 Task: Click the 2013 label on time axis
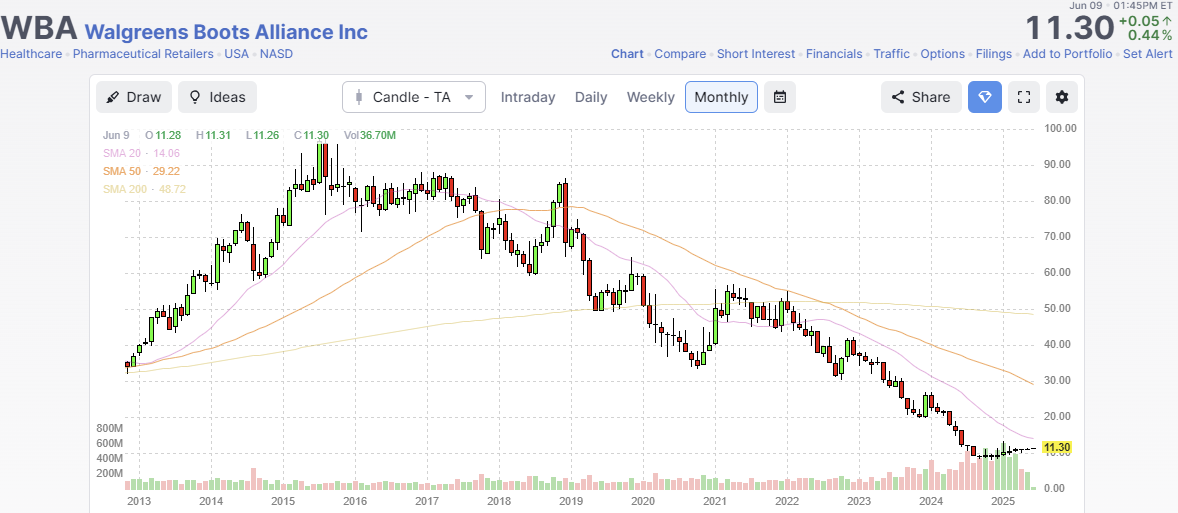pyautogui.click(x=139, y=501)
